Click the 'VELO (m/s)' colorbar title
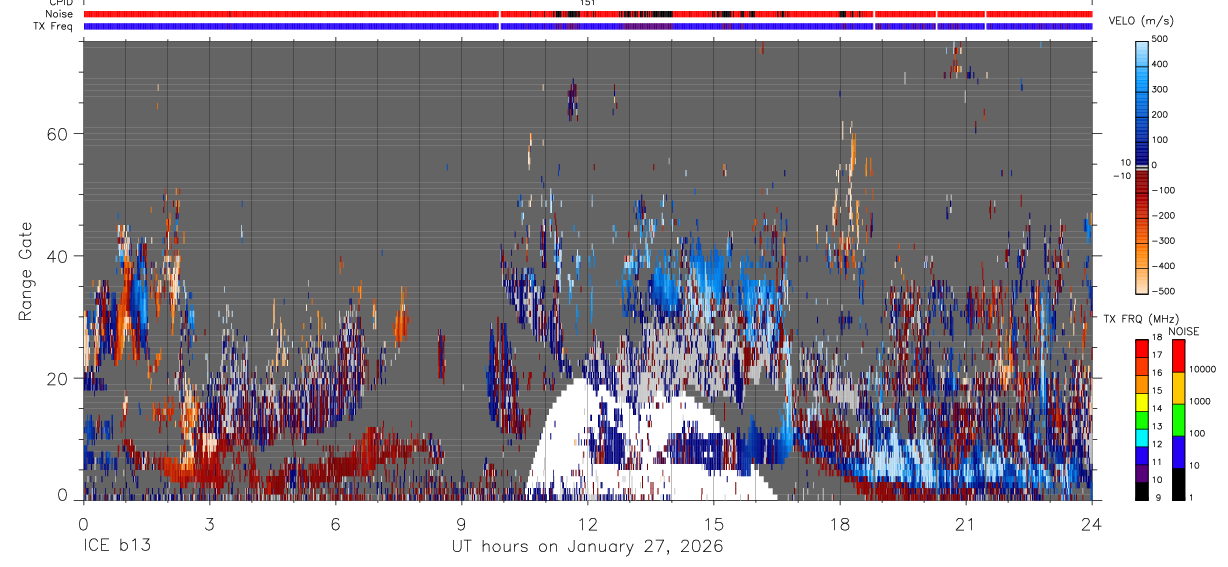Screen dimensions: 1228x567 1139,22
